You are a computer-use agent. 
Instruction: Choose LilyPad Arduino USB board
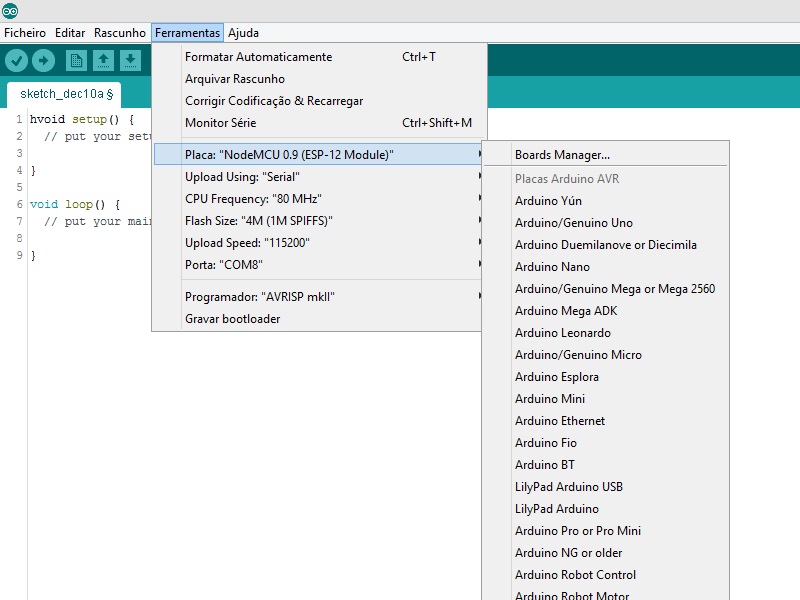[x=606, y=486]
